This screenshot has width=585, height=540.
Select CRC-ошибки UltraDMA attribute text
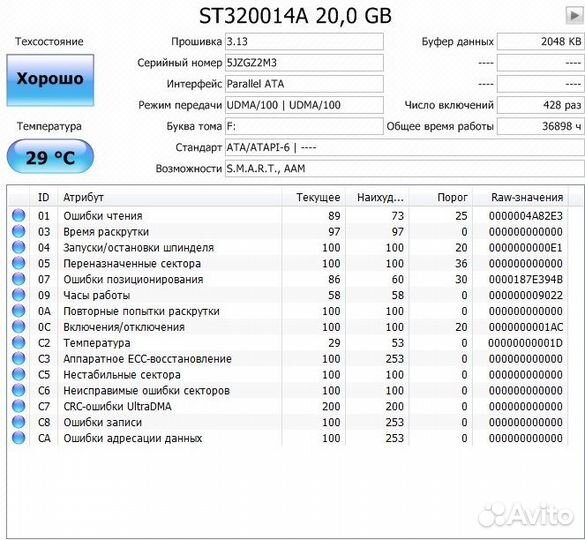coord(117,406)
